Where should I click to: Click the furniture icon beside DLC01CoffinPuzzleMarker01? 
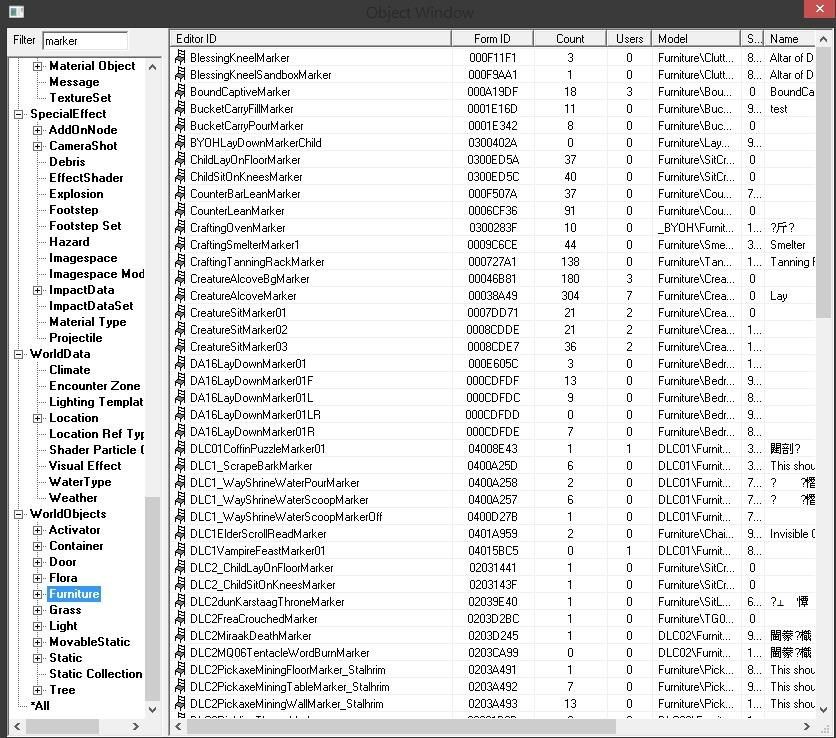point(180,448)
